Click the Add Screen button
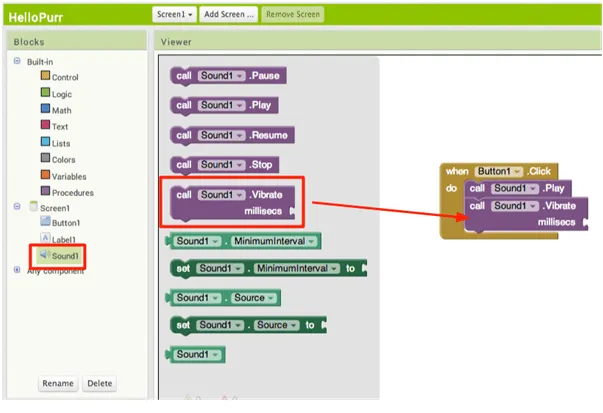 click(x=229, y=14)
